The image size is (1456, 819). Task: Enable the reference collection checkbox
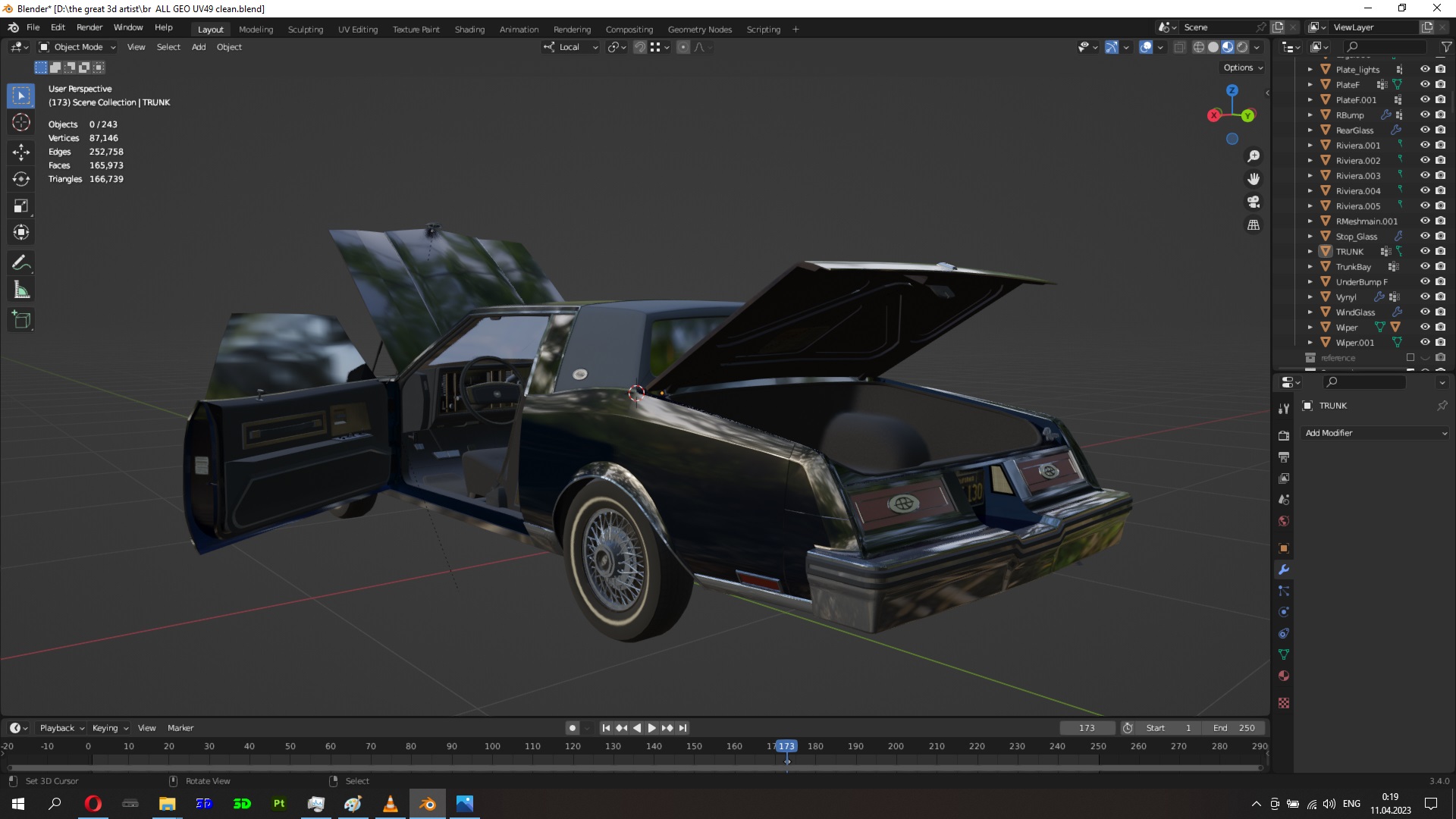click(x=1410, y=357)
